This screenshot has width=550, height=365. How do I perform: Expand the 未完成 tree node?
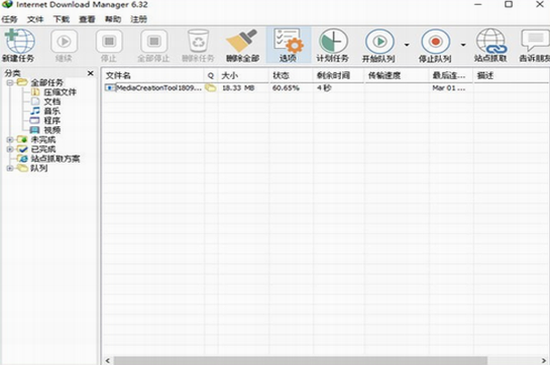[10, 140]
